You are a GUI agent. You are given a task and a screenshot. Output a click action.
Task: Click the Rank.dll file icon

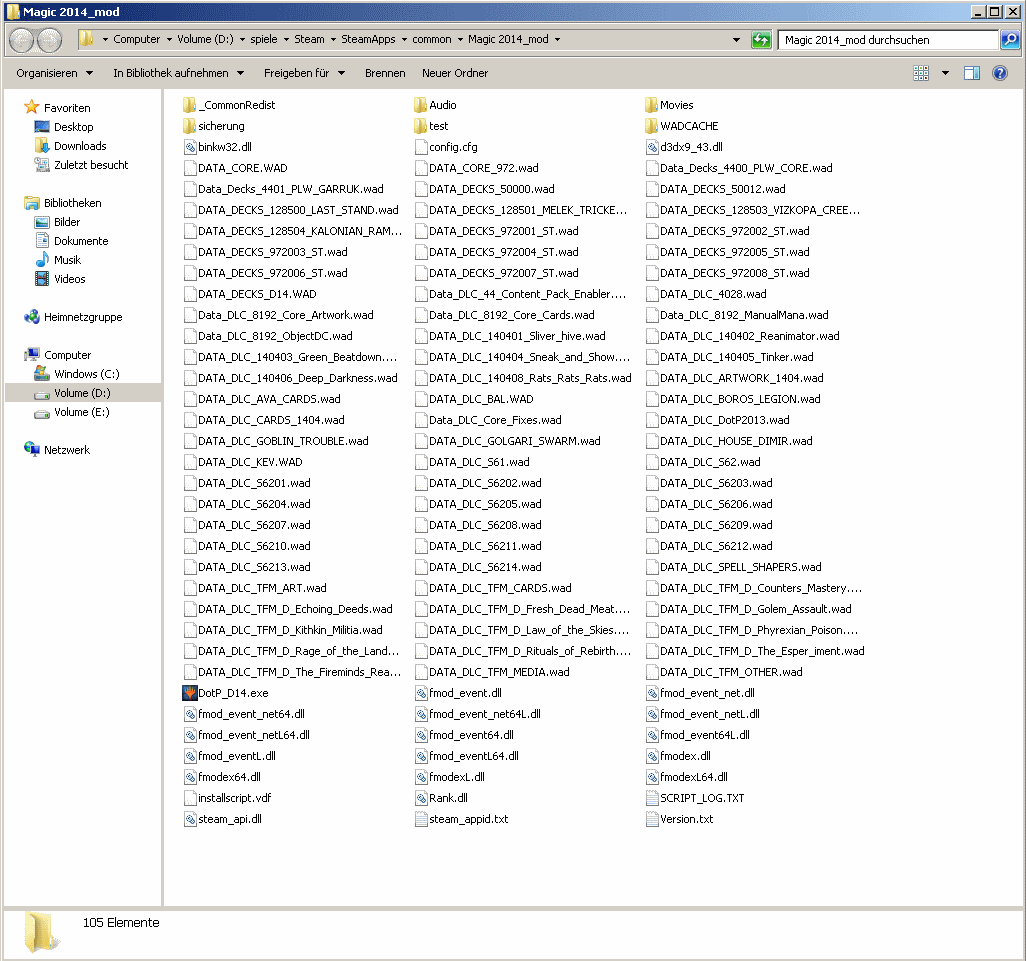coord(421,798)
